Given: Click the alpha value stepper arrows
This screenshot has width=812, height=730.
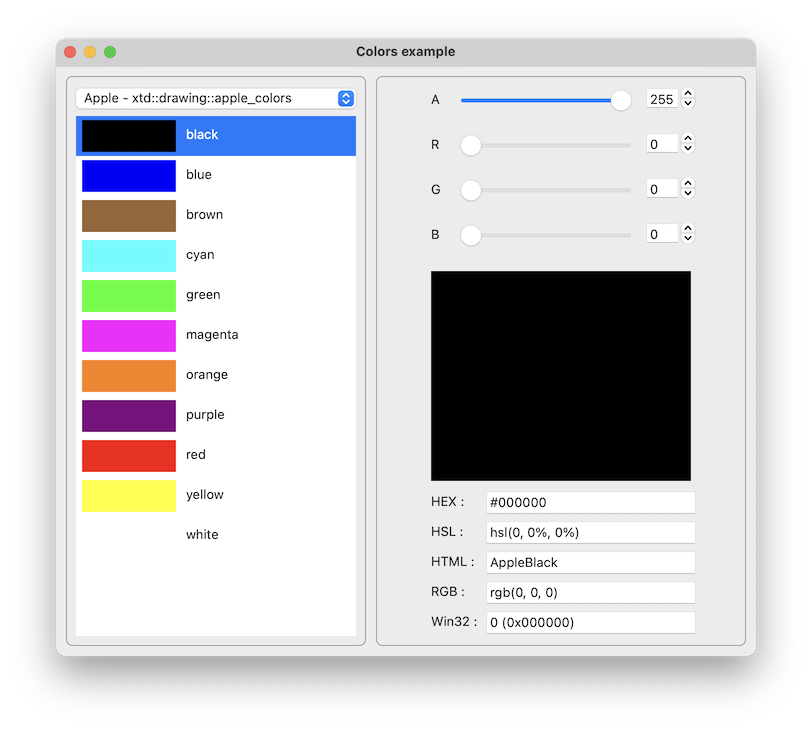Looking at the screenshot, I should click(688, 99).
